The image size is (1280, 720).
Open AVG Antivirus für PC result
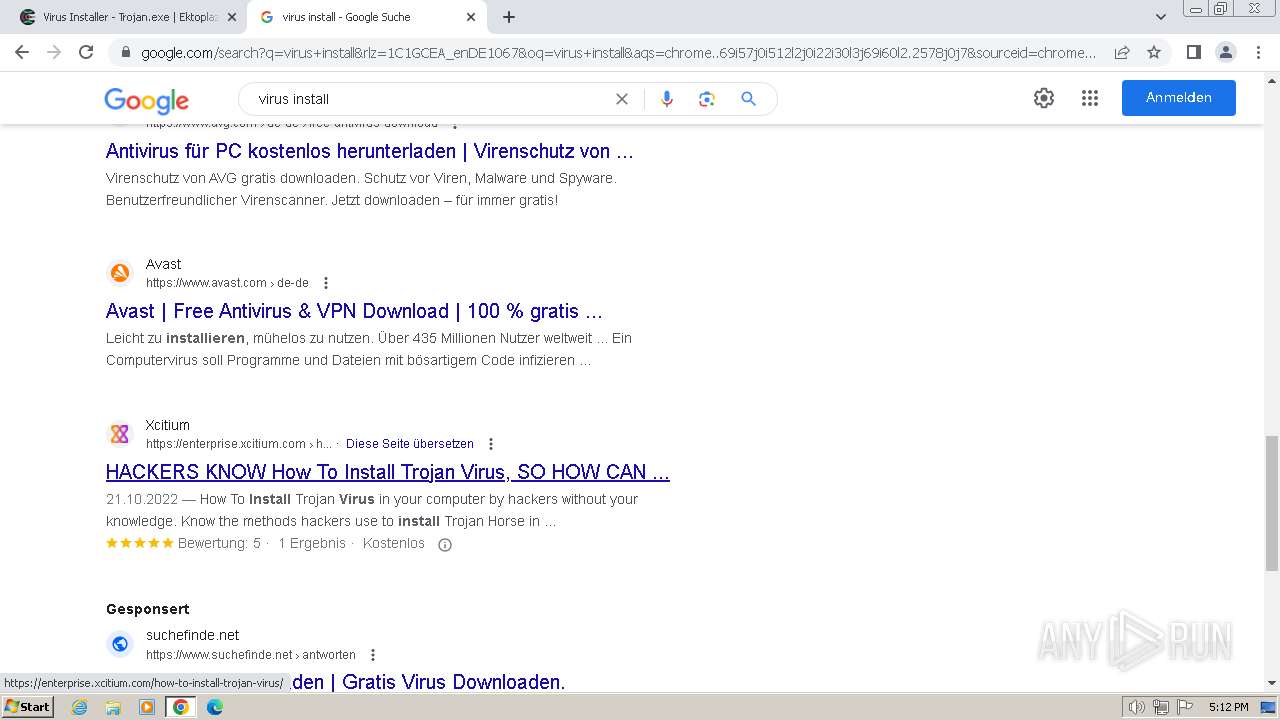click(370, 151)
